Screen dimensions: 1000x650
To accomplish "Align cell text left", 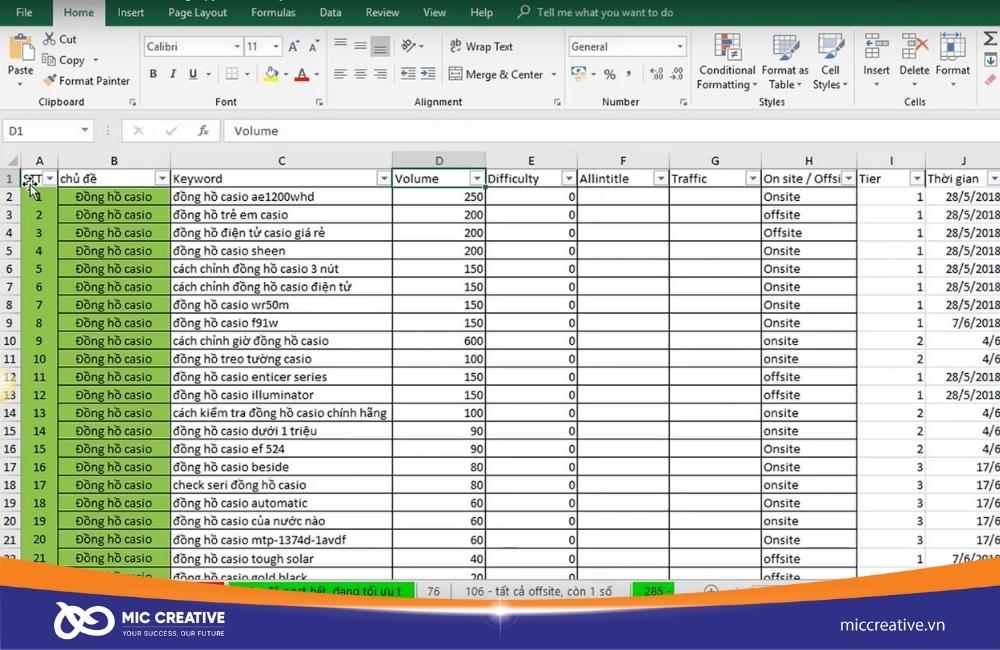I will tap(341, 74).
